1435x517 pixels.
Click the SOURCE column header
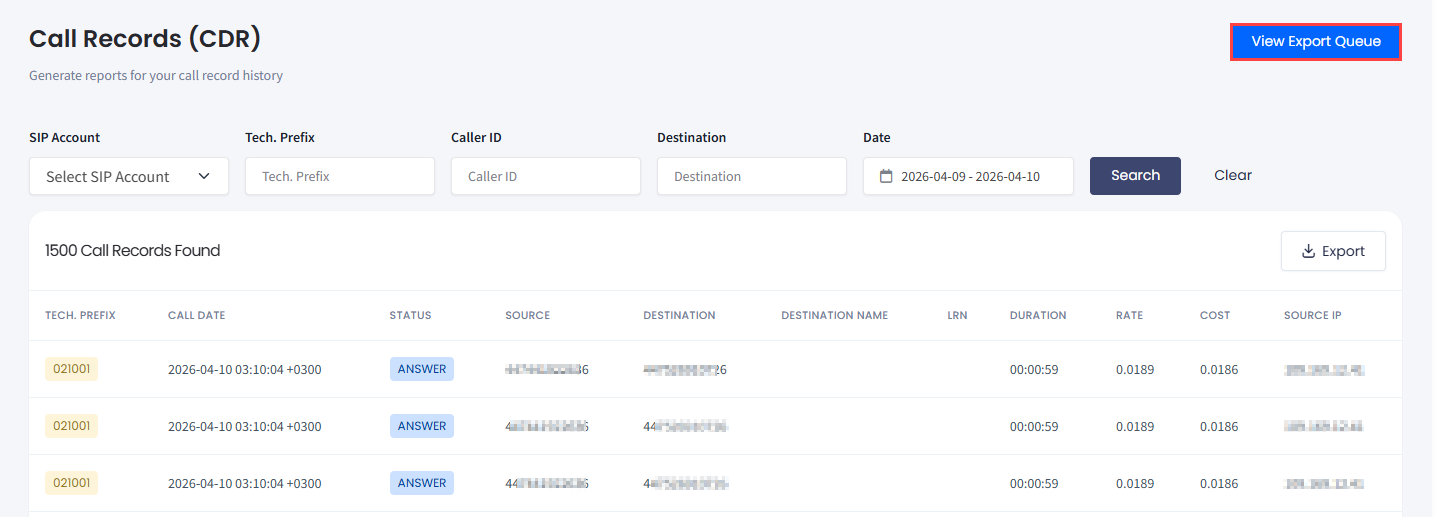coord(527,315)
